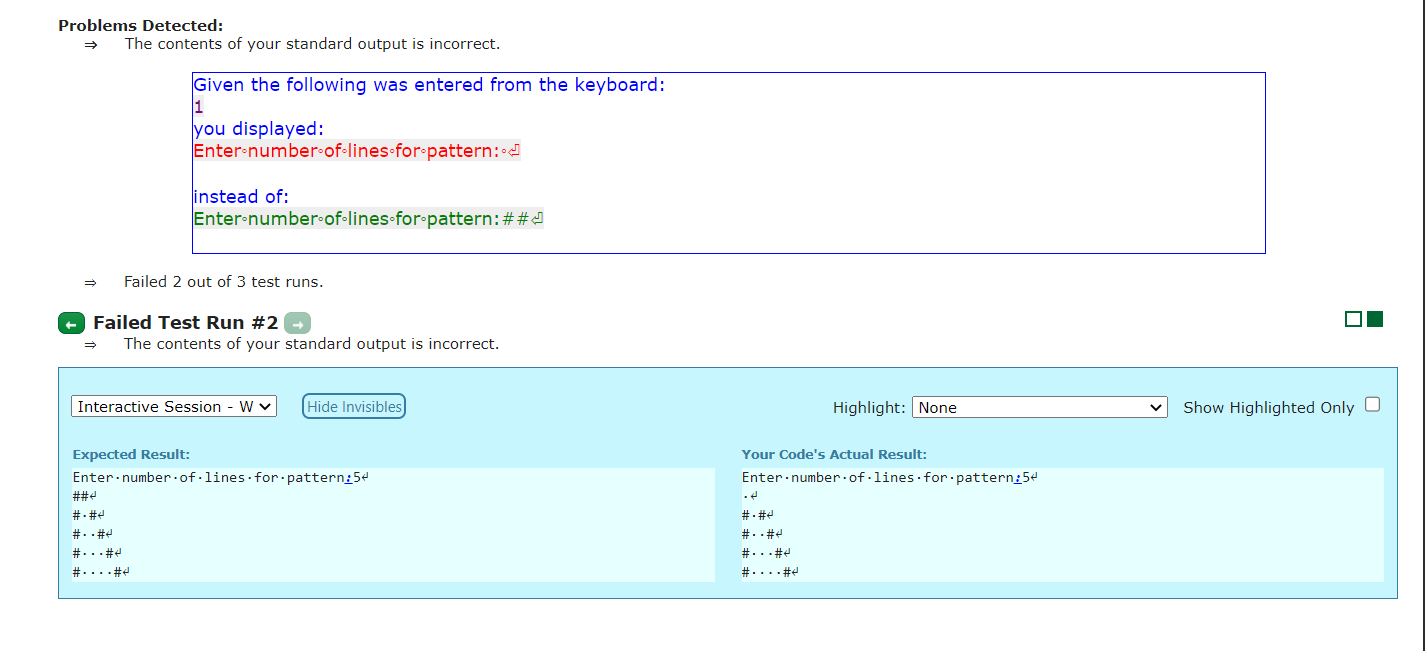Open the Highlight dropdown menu
This screenshot has height=651, width=1428.
point(1038,407)
